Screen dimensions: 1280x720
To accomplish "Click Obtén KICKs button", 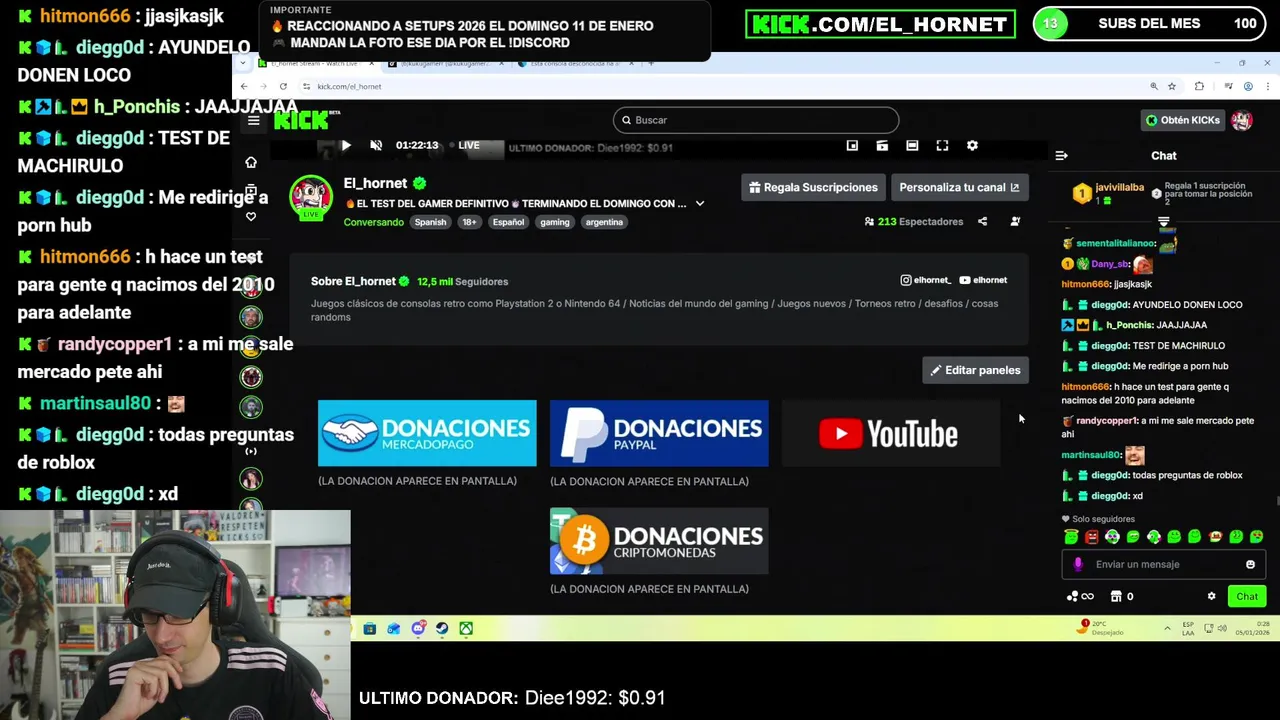I will (1183, 120).
